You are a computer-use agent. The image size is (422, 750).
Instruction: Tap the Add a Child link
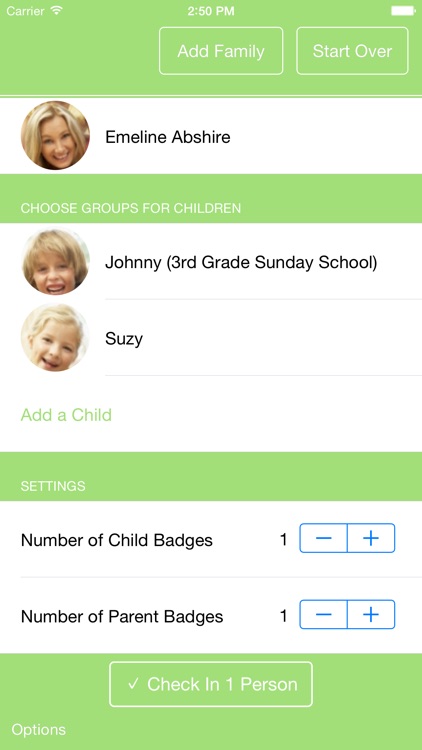click(x=66, y=415)
